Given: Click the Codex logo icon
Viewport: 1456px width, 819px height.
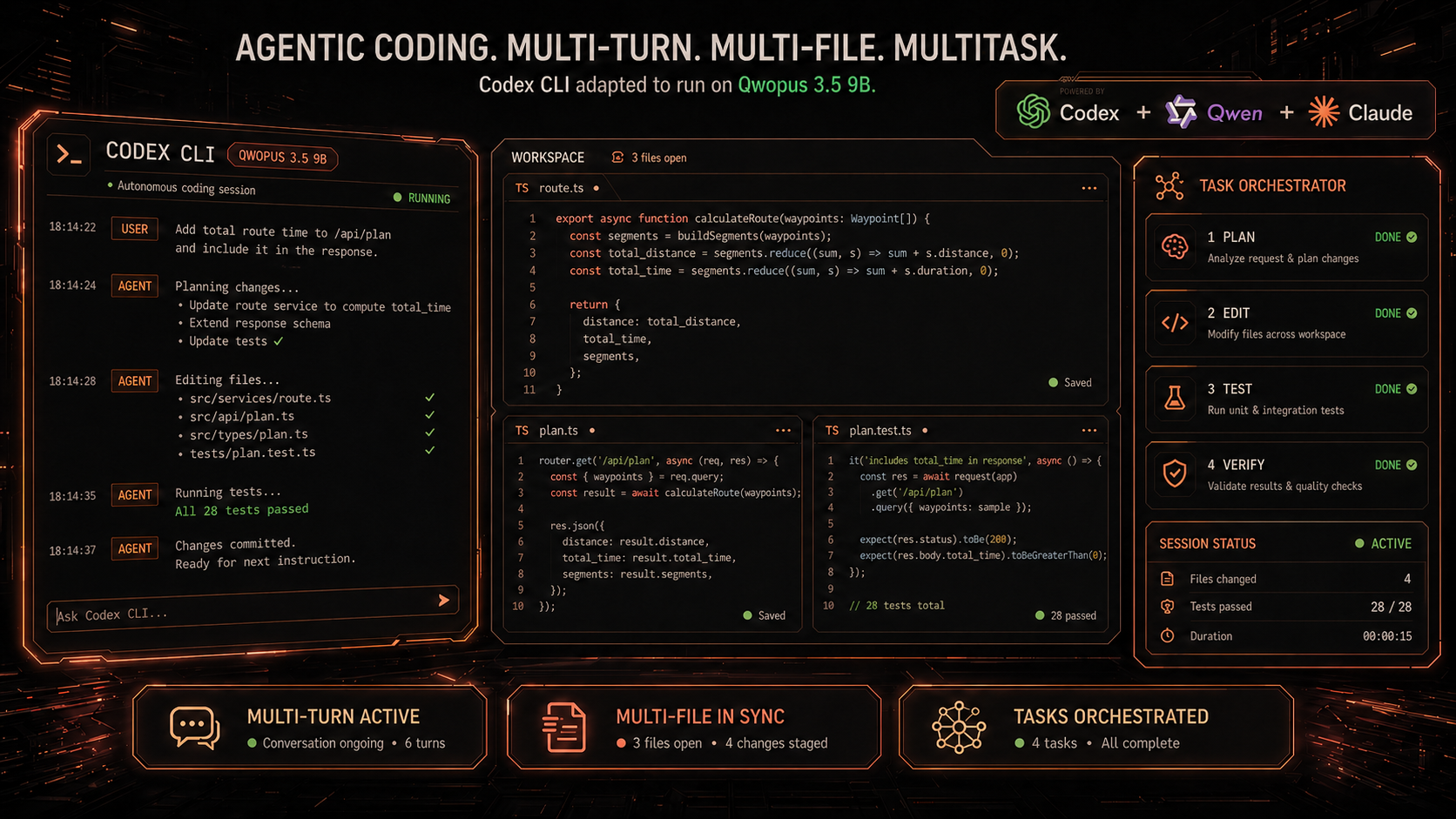Looking at the screenshot, I should click(1034, 111).
